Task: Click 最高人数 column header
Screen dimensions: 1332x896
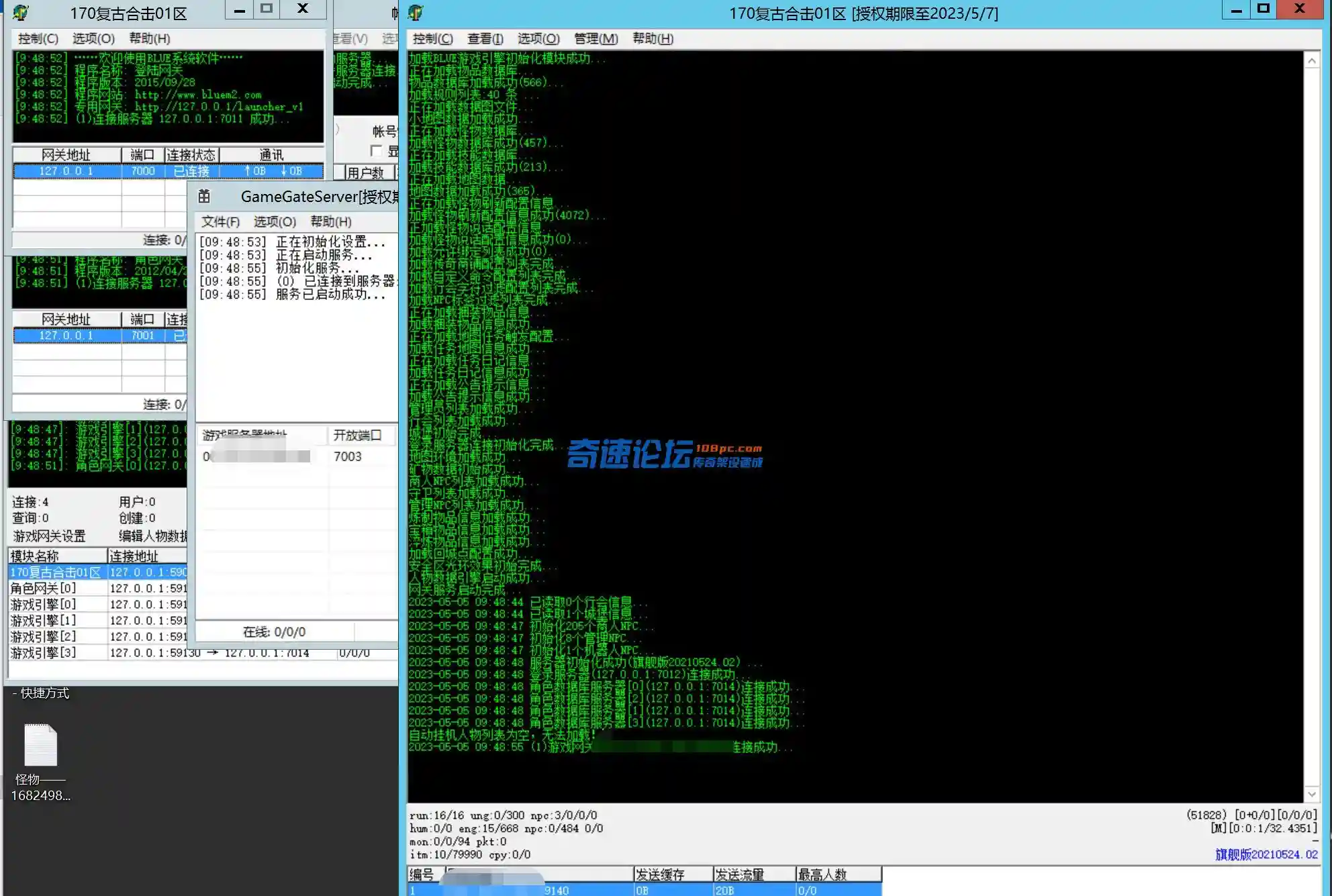Action: click(x=838, y=875)
